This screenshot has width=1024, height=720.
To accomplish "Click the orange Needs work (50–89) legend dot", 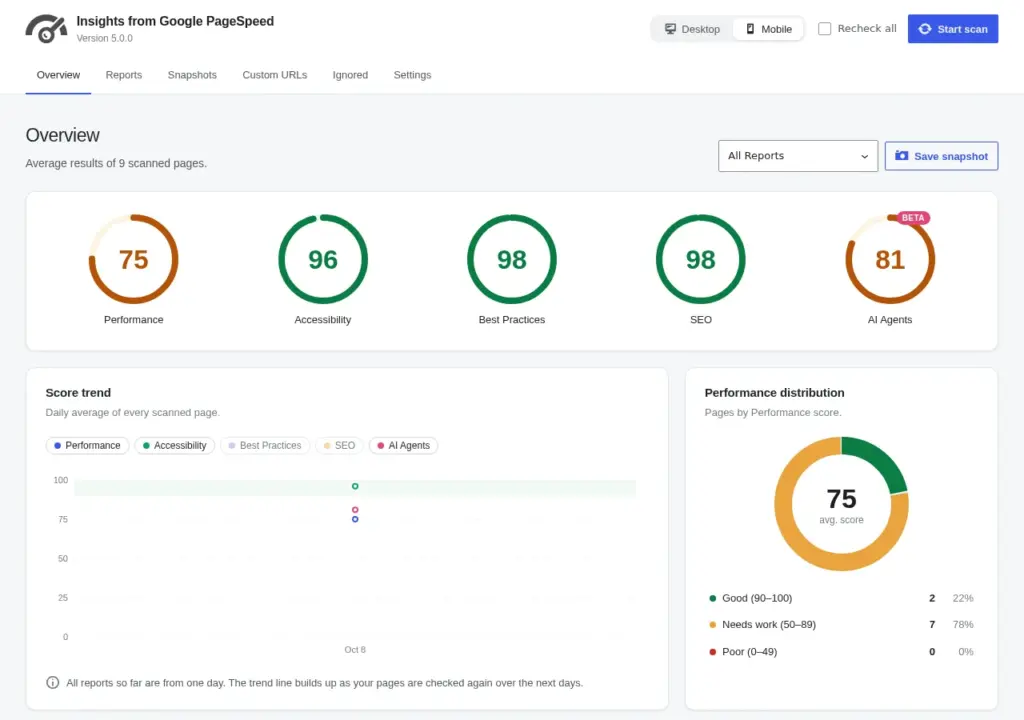I will pyautogui.click(x=712, y=625).
